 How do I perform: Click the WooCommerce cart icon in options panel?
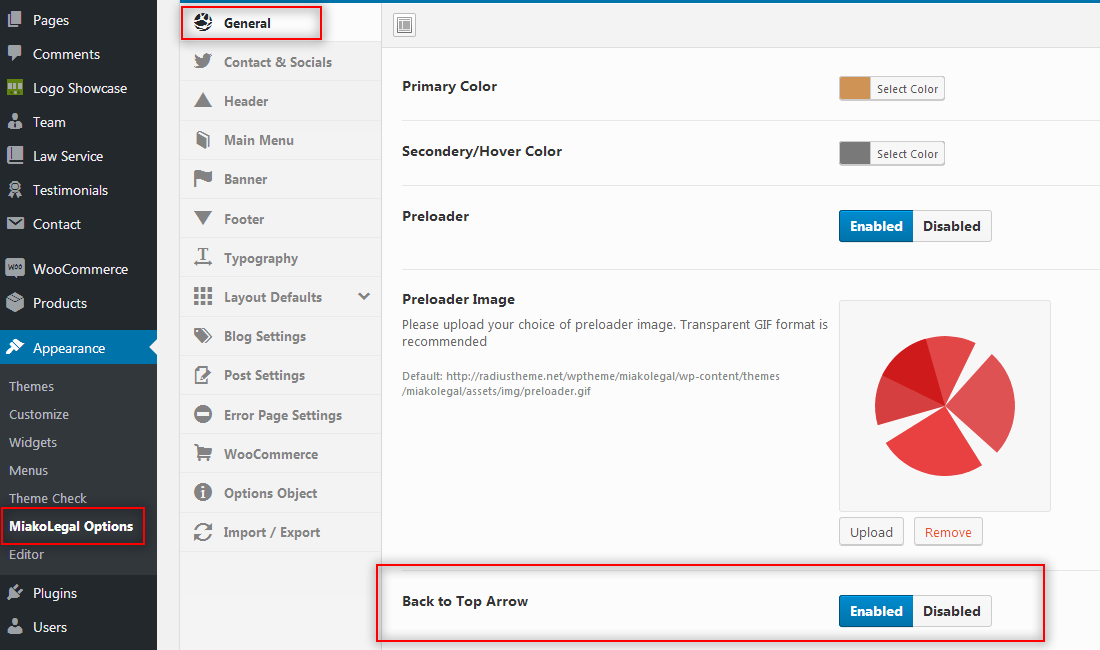[x=203, y=454]
